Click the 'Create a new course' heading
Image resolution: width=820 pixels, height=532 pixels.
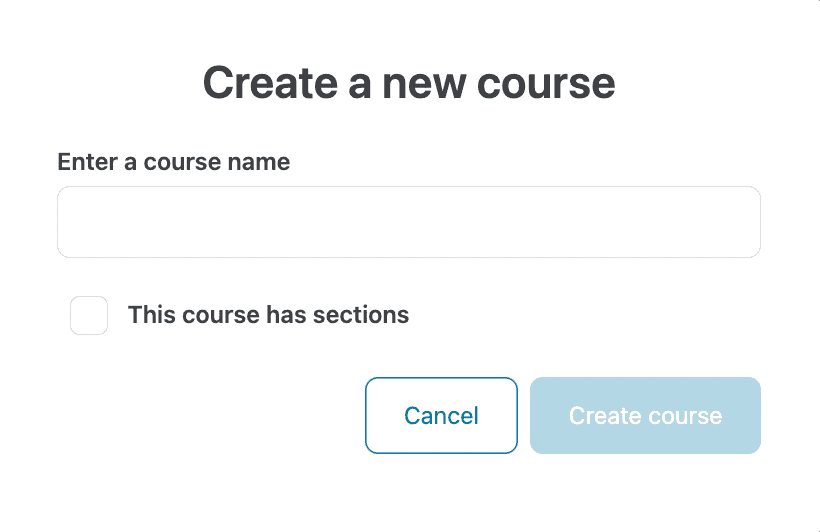[408, 83]
